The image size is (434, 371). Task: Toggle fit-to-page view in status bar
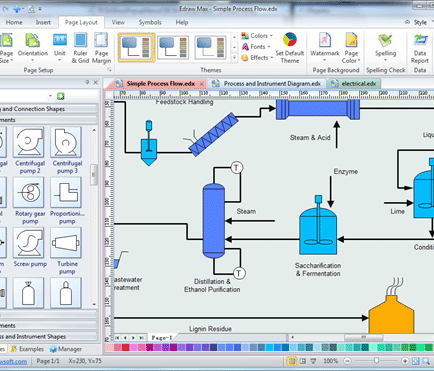tap(415, 361)
